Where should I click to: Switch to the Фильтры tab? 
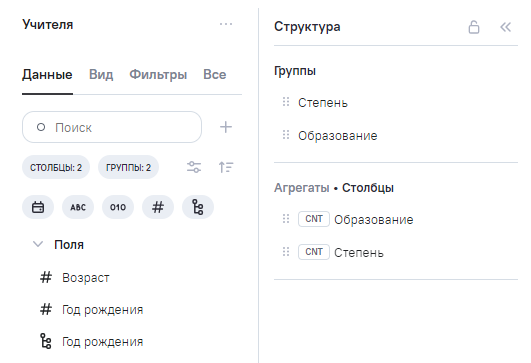click(158, 74)
